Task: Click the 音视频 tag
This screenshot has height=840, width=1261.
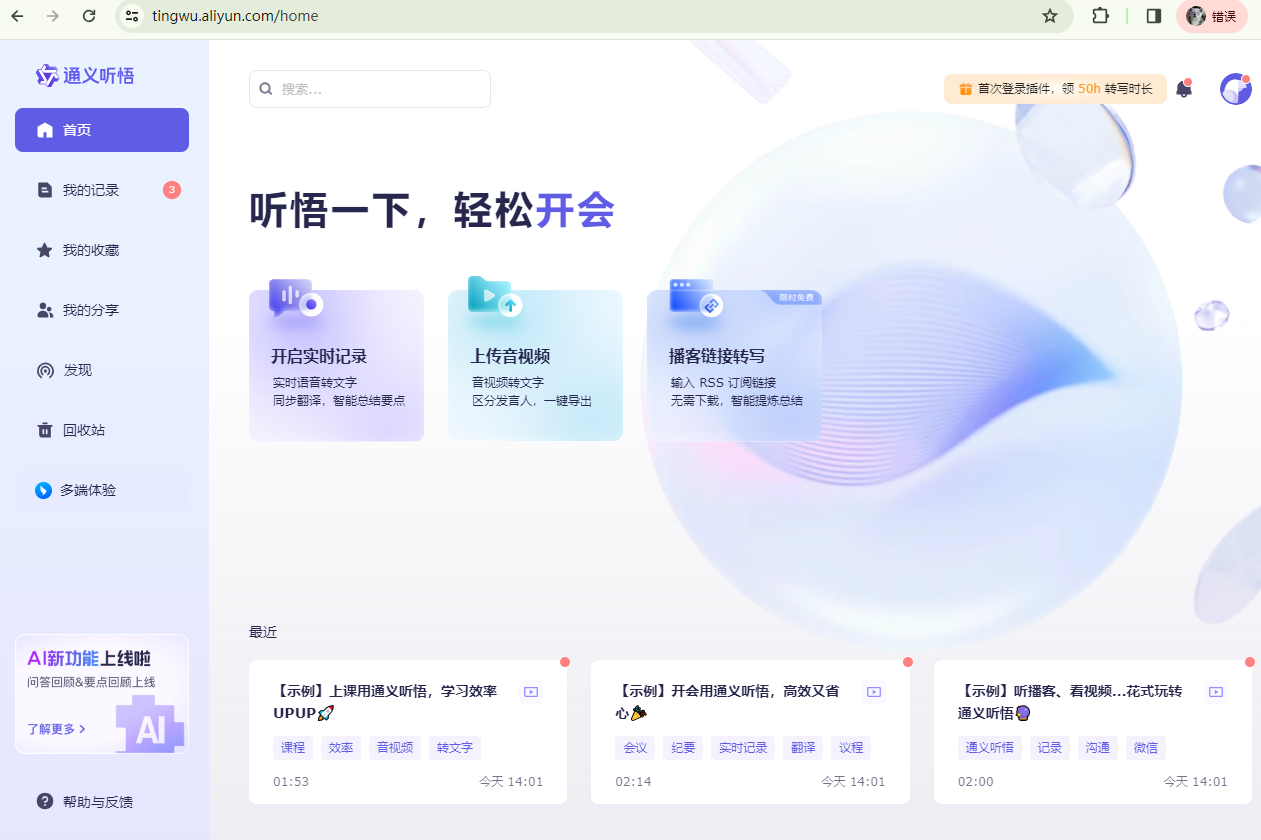Action: (395, 747)
